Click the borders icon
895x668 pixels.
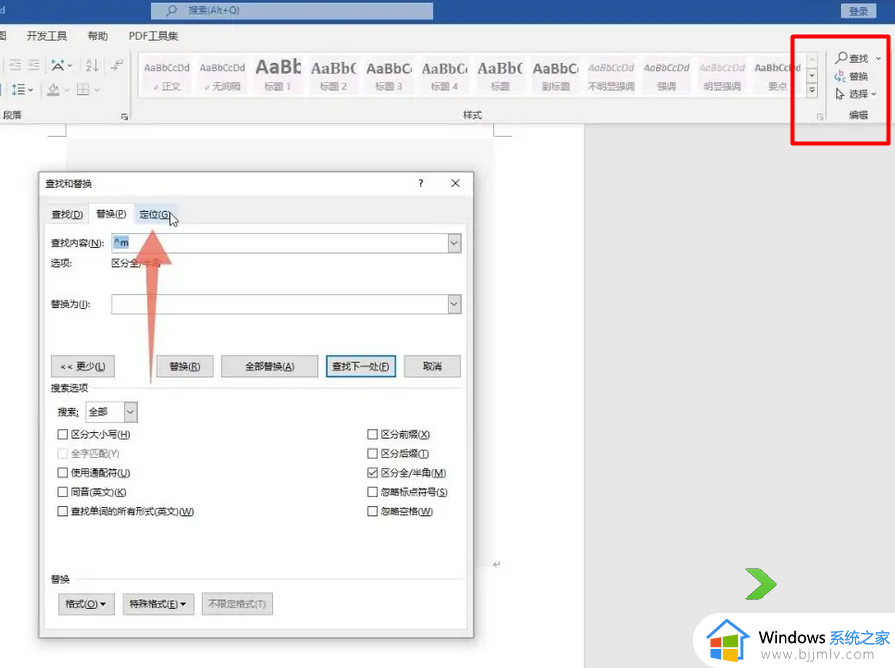tap(83, 90)
